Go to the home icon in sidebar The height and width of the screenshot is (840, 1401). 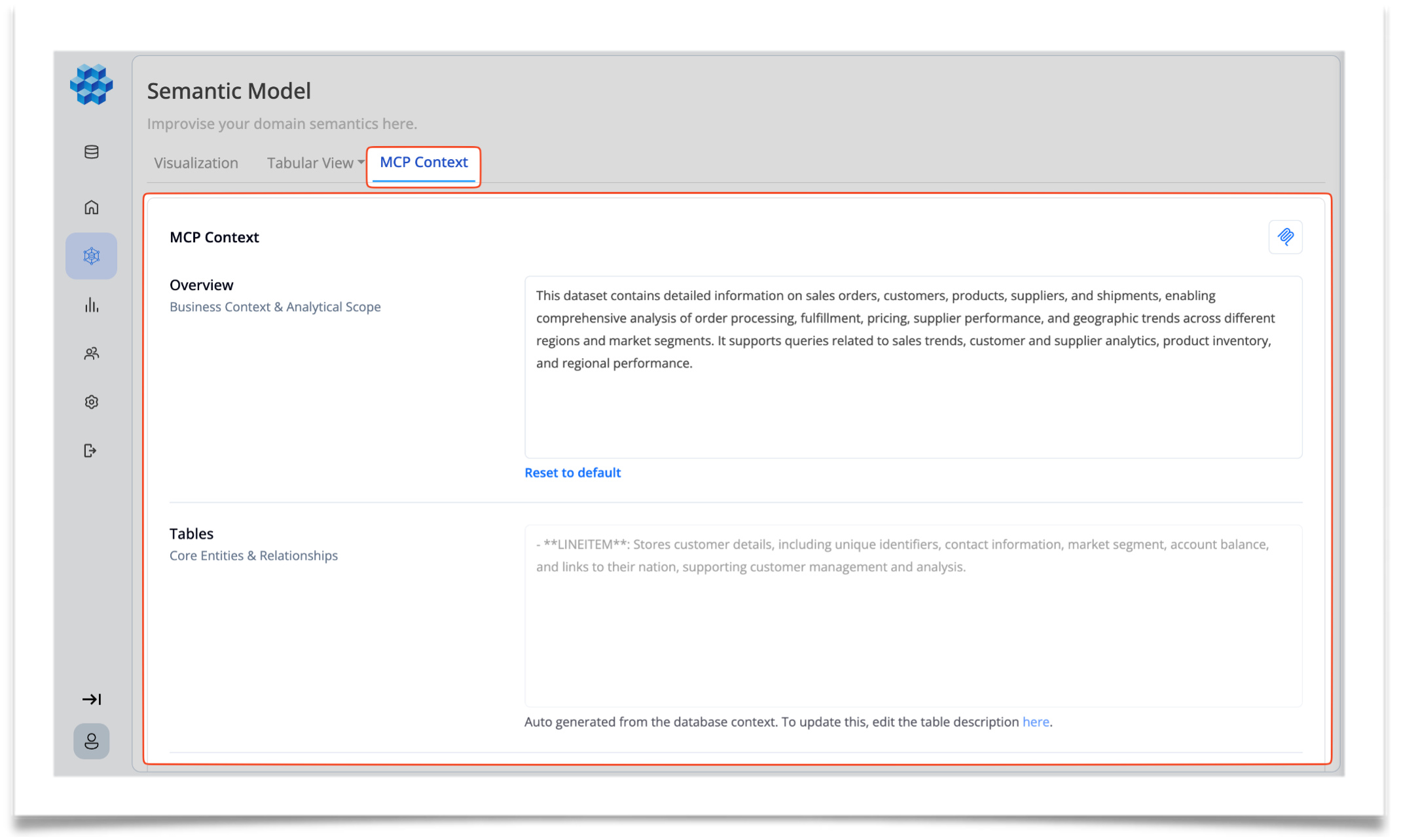(92, 208)
